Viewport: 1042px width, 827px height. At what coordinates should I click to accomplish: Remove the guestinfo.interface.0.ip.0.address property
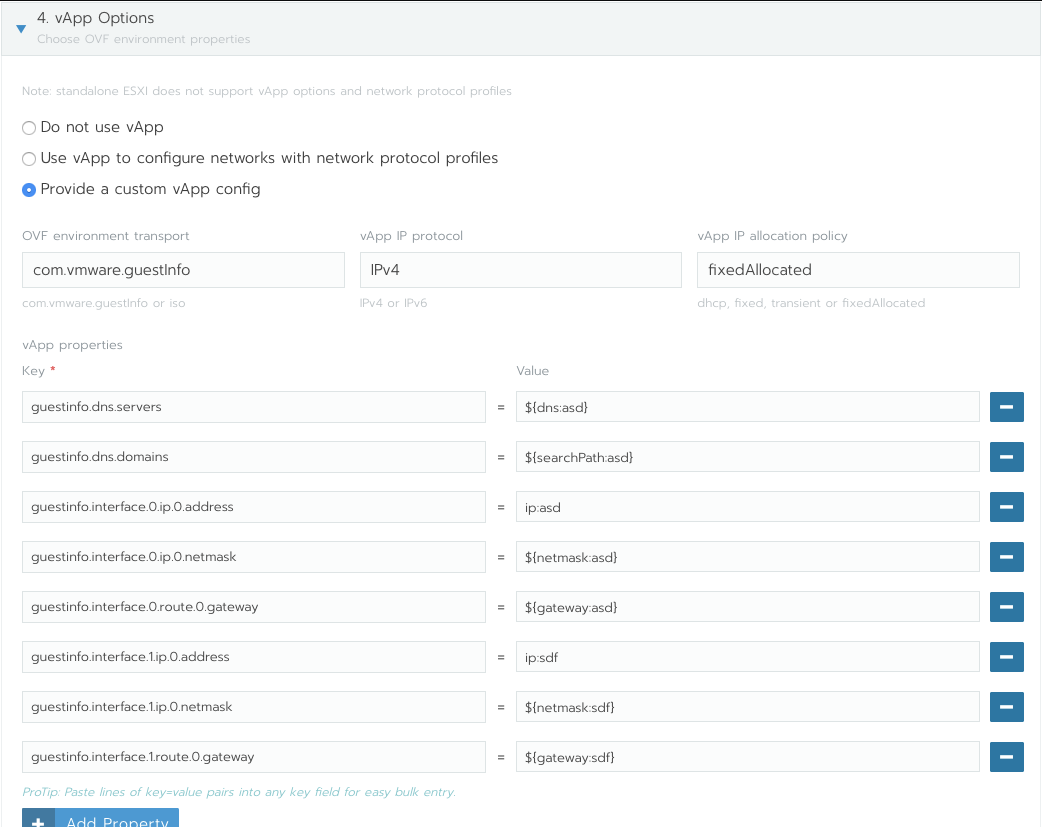click(1006, 507)
